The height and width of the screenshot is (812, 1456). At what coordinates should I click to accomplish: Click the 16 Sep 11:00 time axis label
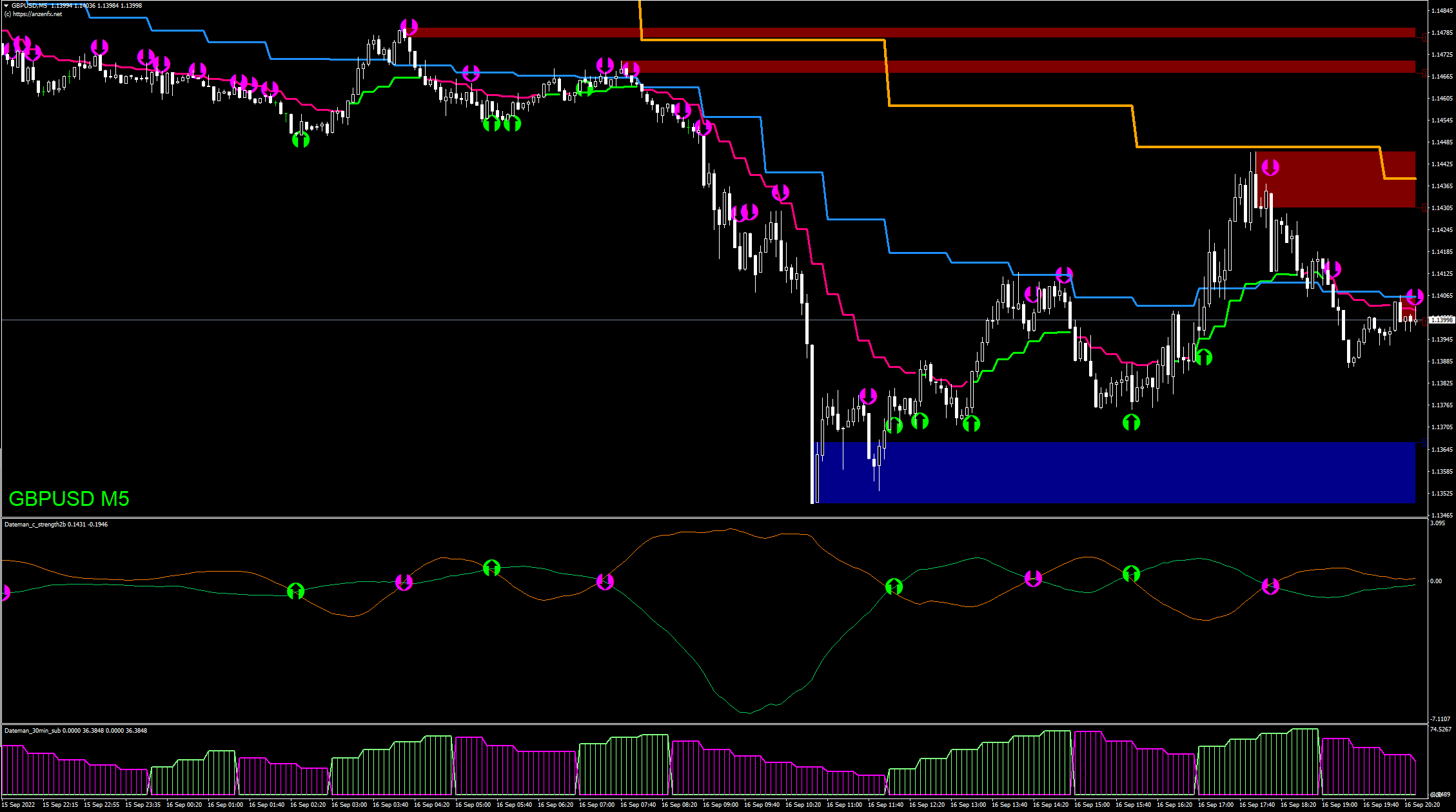[844, 804]
